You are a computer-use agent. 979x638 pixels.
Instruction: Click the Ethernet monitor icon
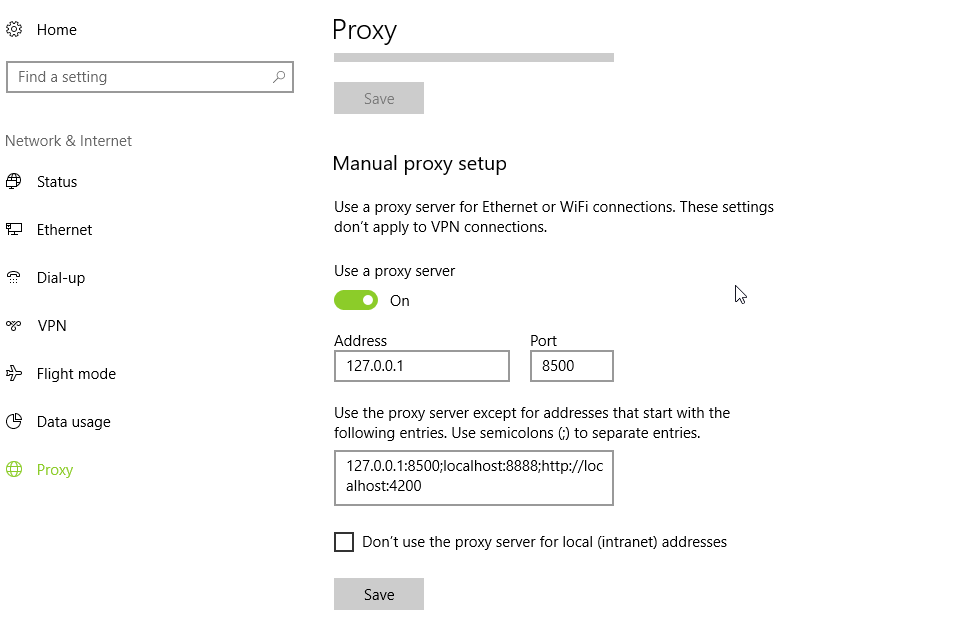click(x=14, y=230)
